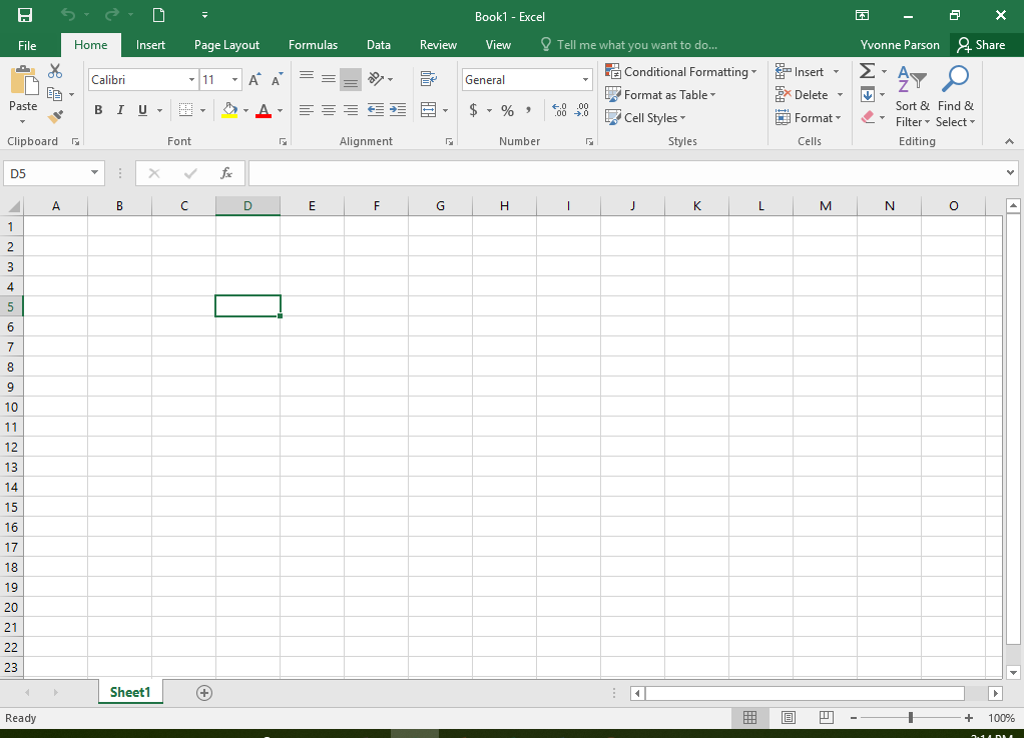Increase font size with the large A icon
This screenshot has width=1024, height=738.
coord(255,80)
